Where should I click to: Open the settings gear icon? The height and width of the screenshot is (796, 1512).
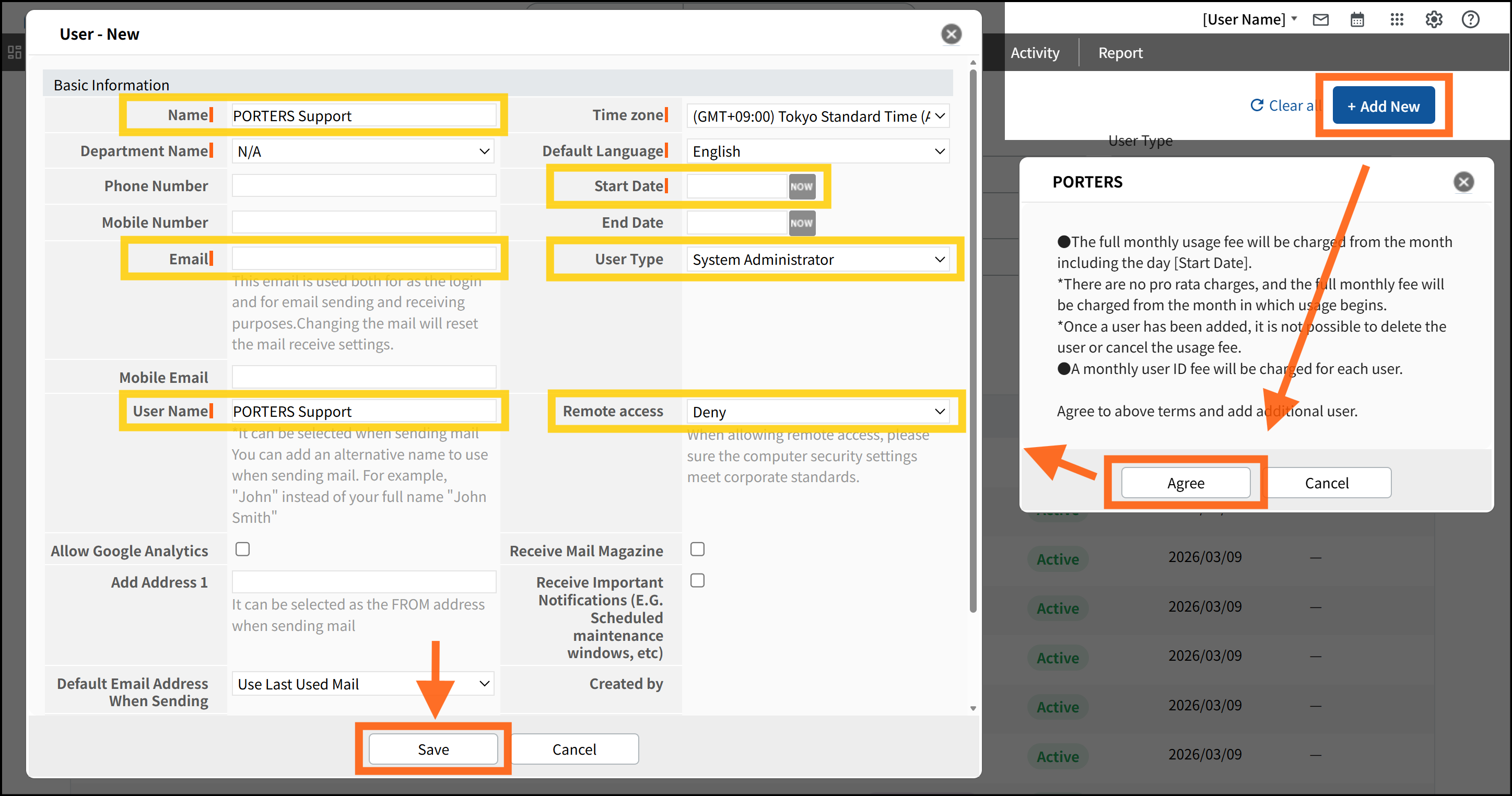coord(1434,20)
